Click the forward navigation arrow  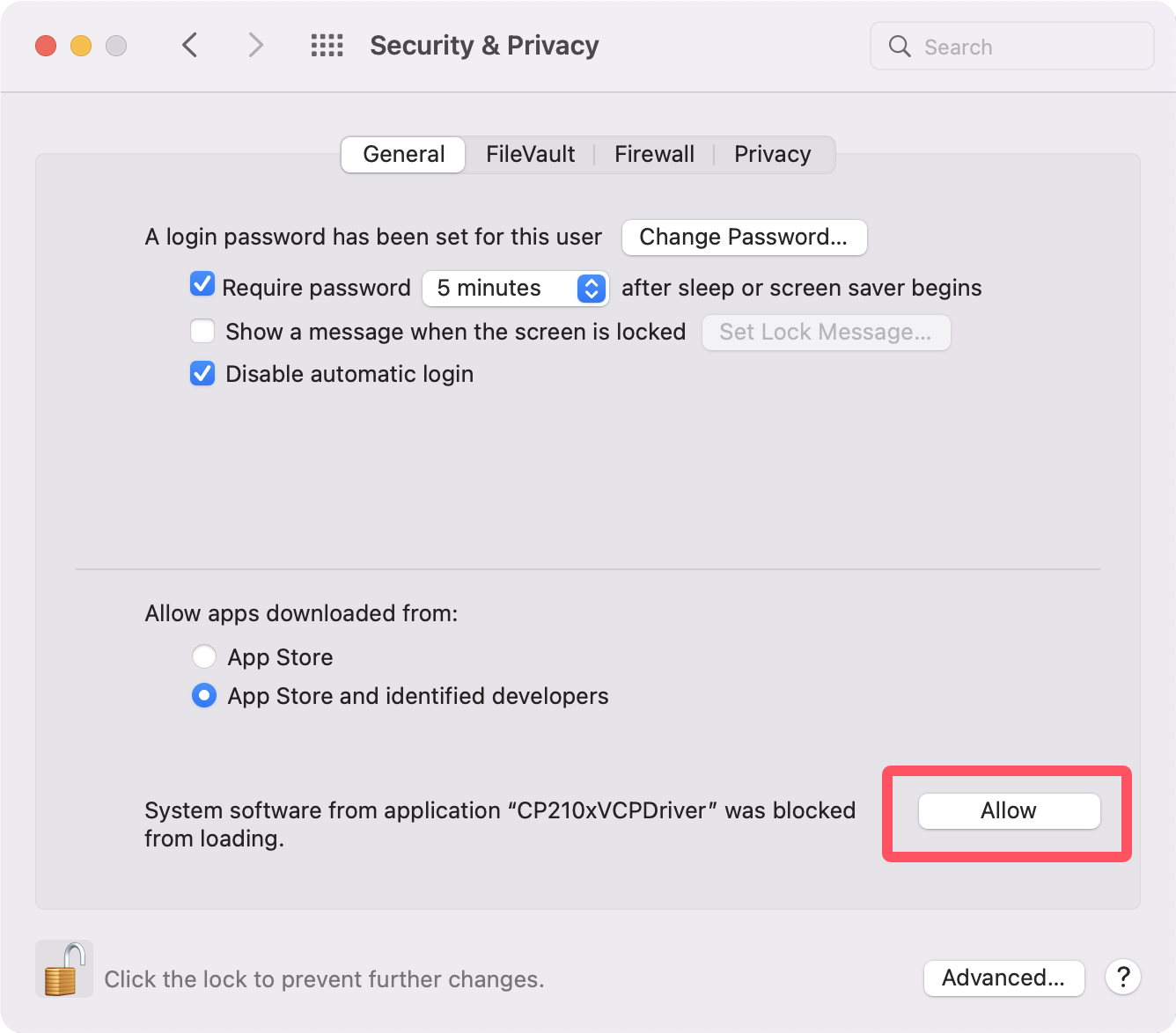pyautogui.click(x=255, y=45)
